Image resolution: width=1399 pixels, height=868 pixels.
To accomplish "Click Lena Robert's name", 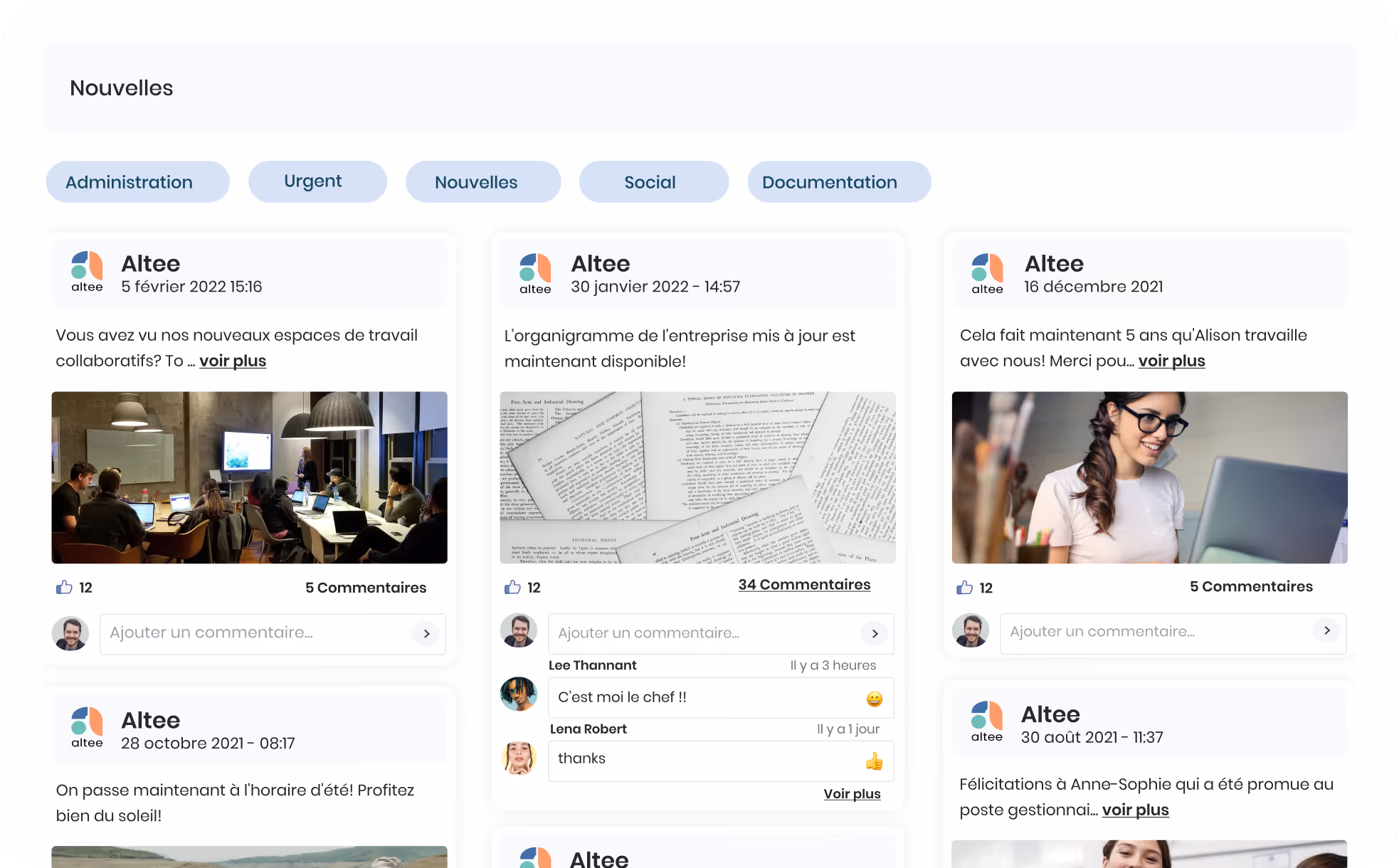I will pyautogui.click(x=588, y=729).
